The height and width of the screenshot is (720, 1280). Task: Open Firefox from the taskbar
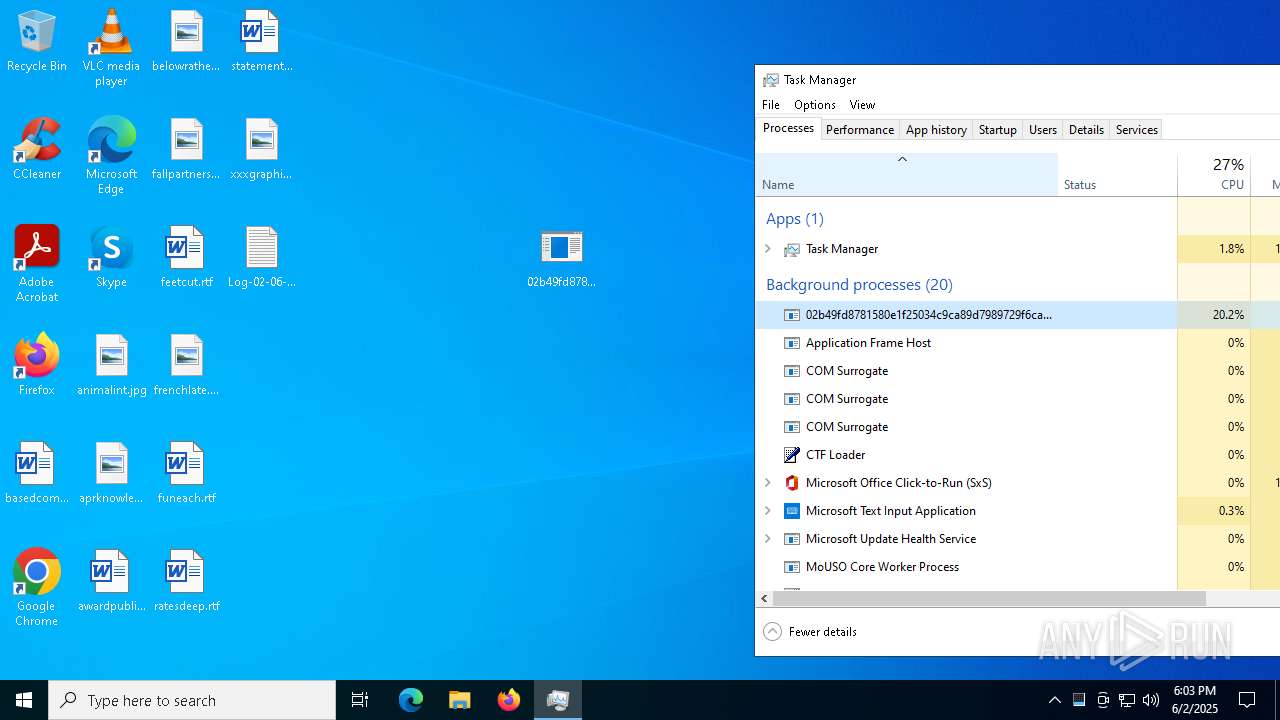pos(509,700)
